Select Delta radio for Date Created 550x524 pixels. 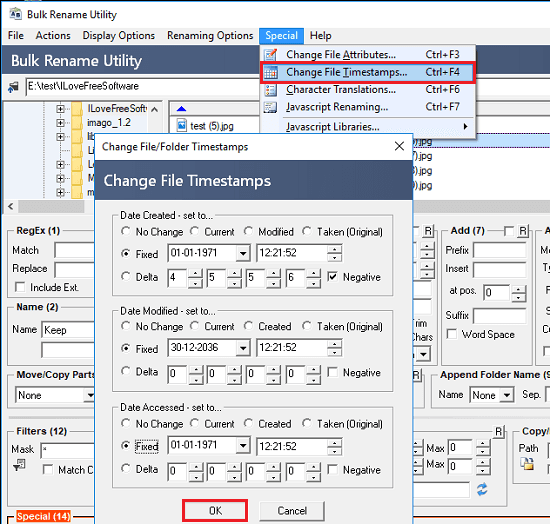coord(125,276)
